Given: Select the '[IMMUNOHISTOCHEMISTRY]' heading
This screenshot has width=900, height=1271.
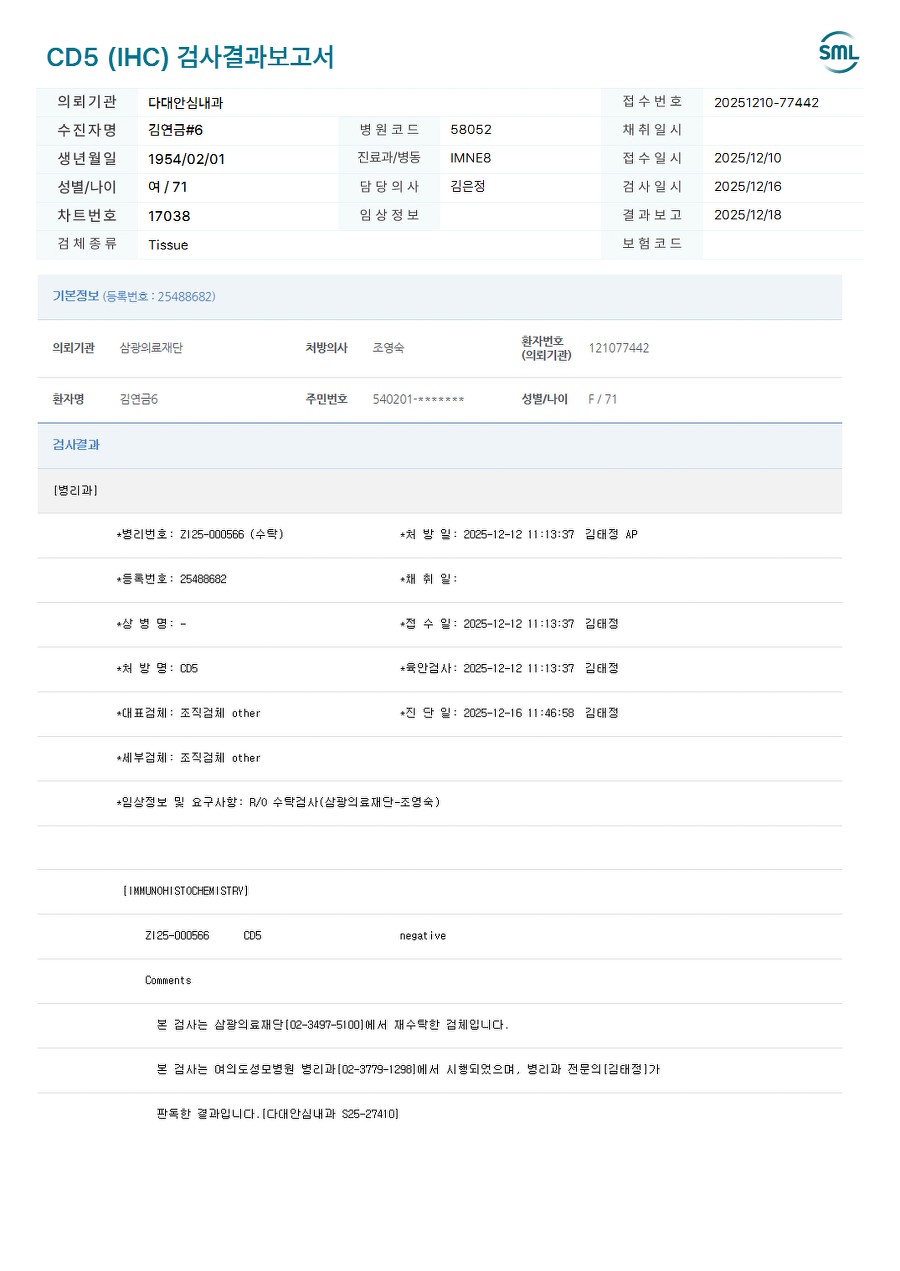Looking at the screenshot, I should click(185, 891).
